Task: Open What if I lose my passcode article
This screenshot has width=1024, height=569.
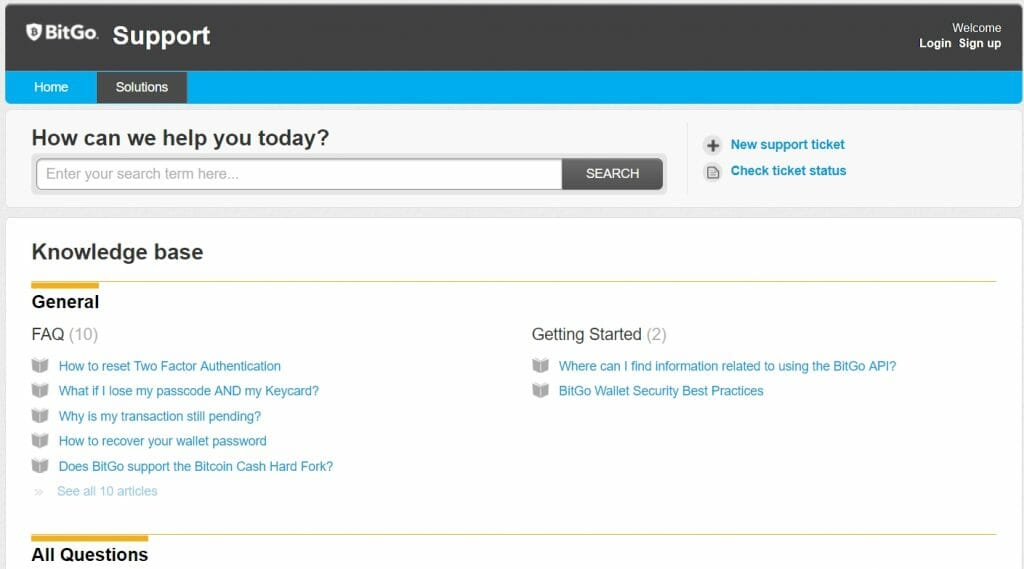Action: click(189, 391)
